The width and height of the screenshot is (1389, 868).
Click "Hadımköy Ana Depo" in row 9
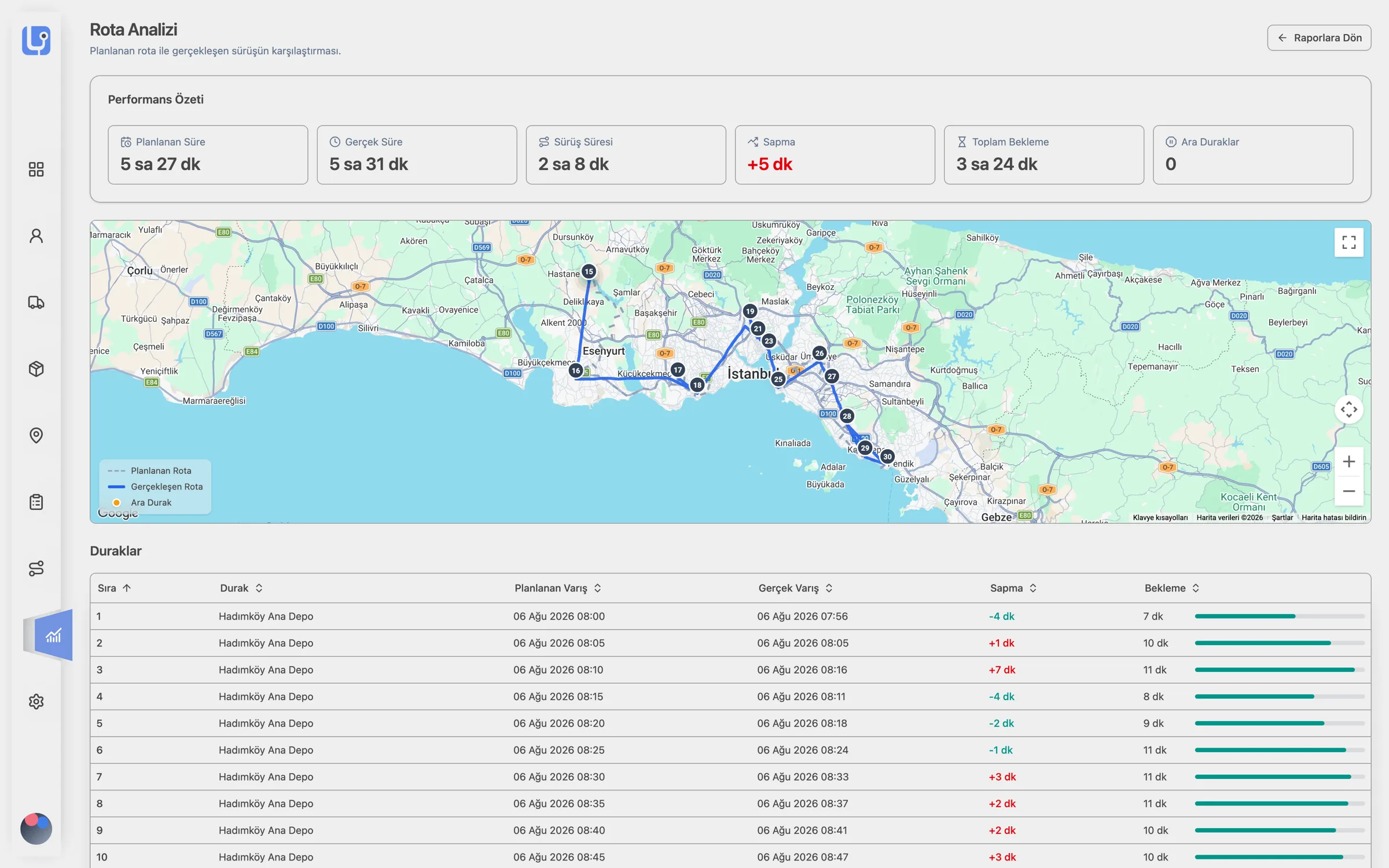[x=266, y=830]
